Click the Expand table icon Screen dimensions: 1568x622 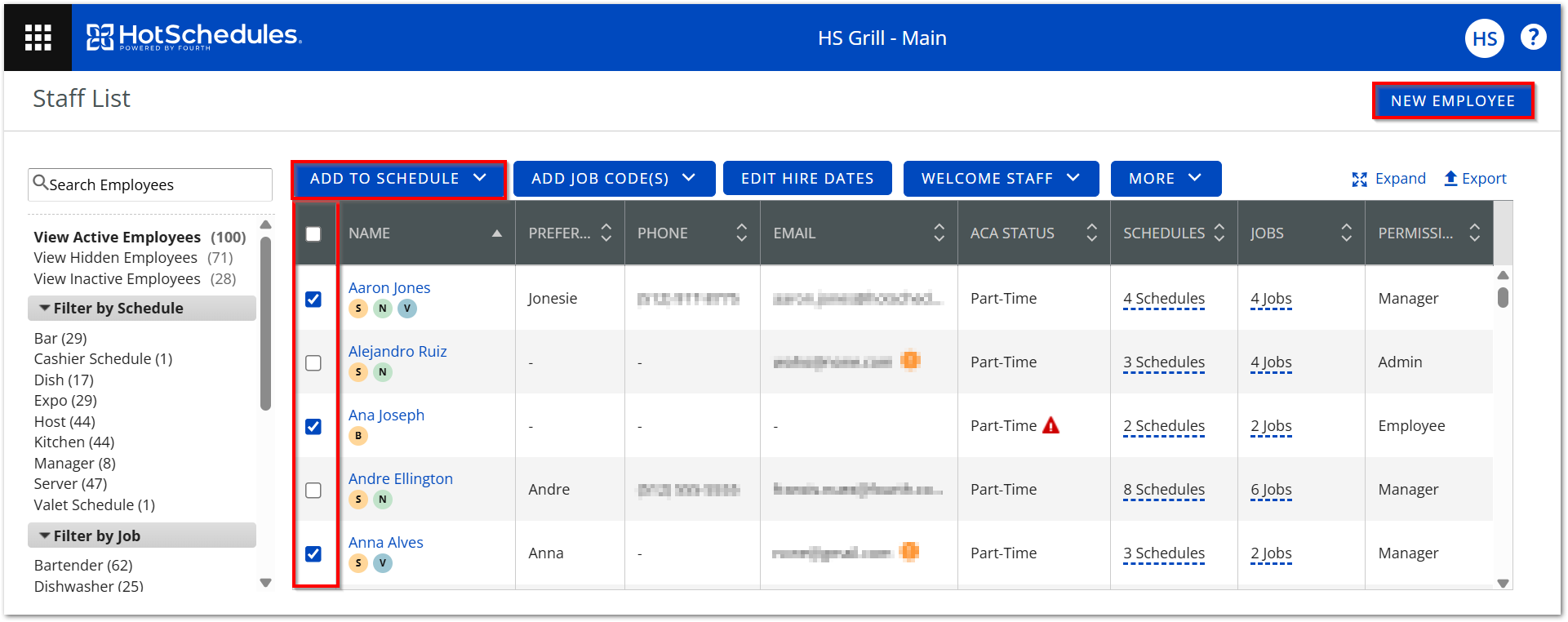click(1359, 179)
